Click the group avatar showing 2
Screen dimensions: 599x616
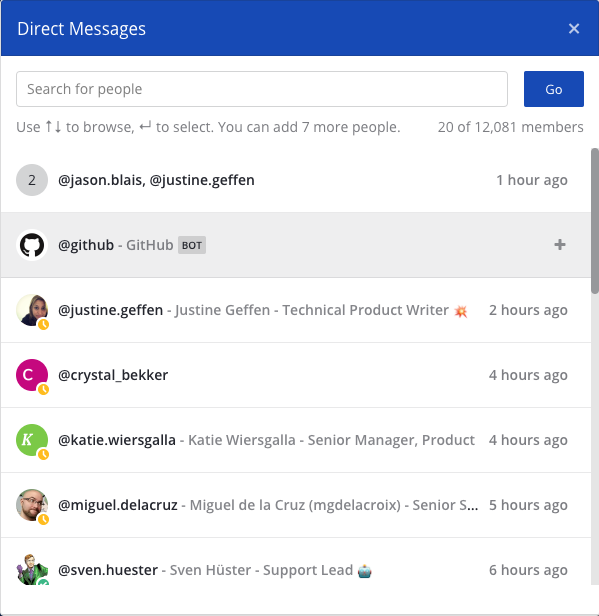tap(32, 180)
